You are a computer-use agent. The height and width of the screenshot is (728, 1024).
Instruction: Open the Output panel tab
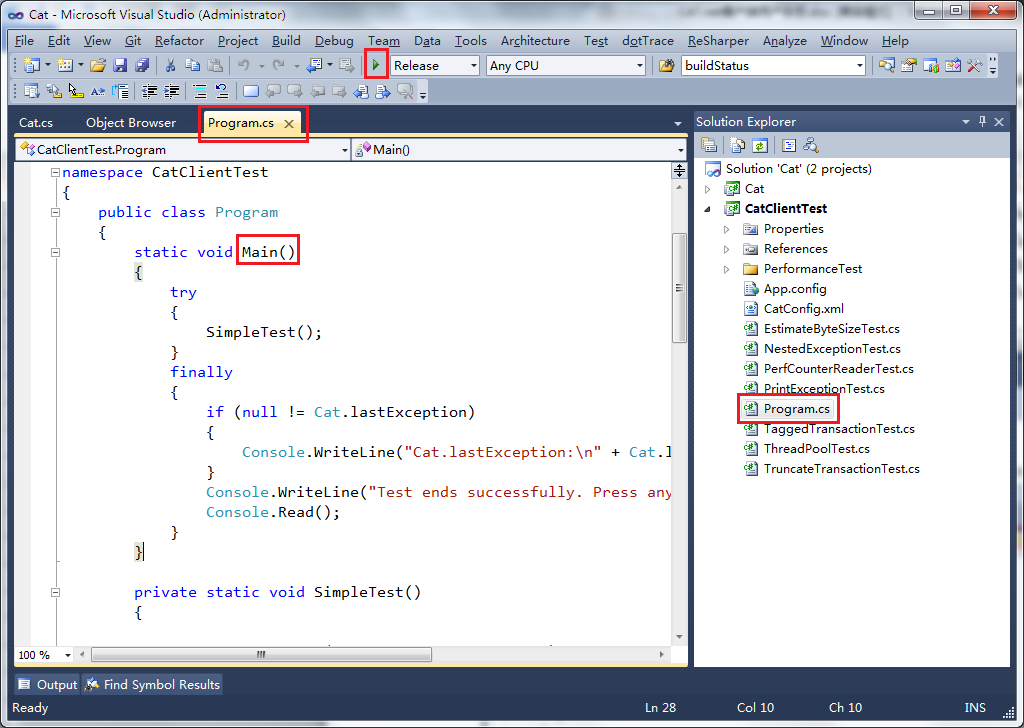pos(48,684)
